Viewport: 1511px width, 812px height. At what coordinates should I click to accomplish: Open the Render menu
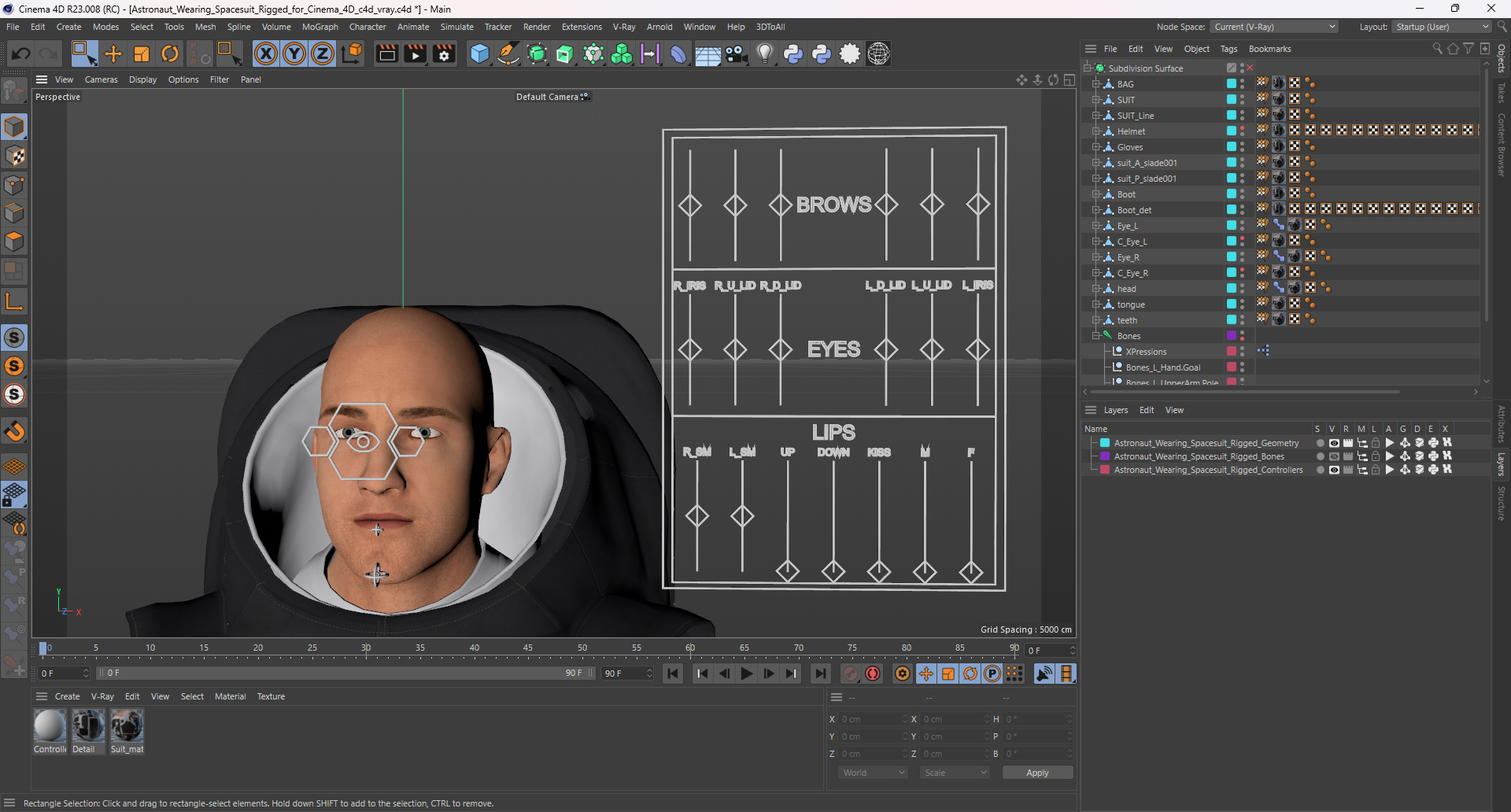[x=537, y=27]
